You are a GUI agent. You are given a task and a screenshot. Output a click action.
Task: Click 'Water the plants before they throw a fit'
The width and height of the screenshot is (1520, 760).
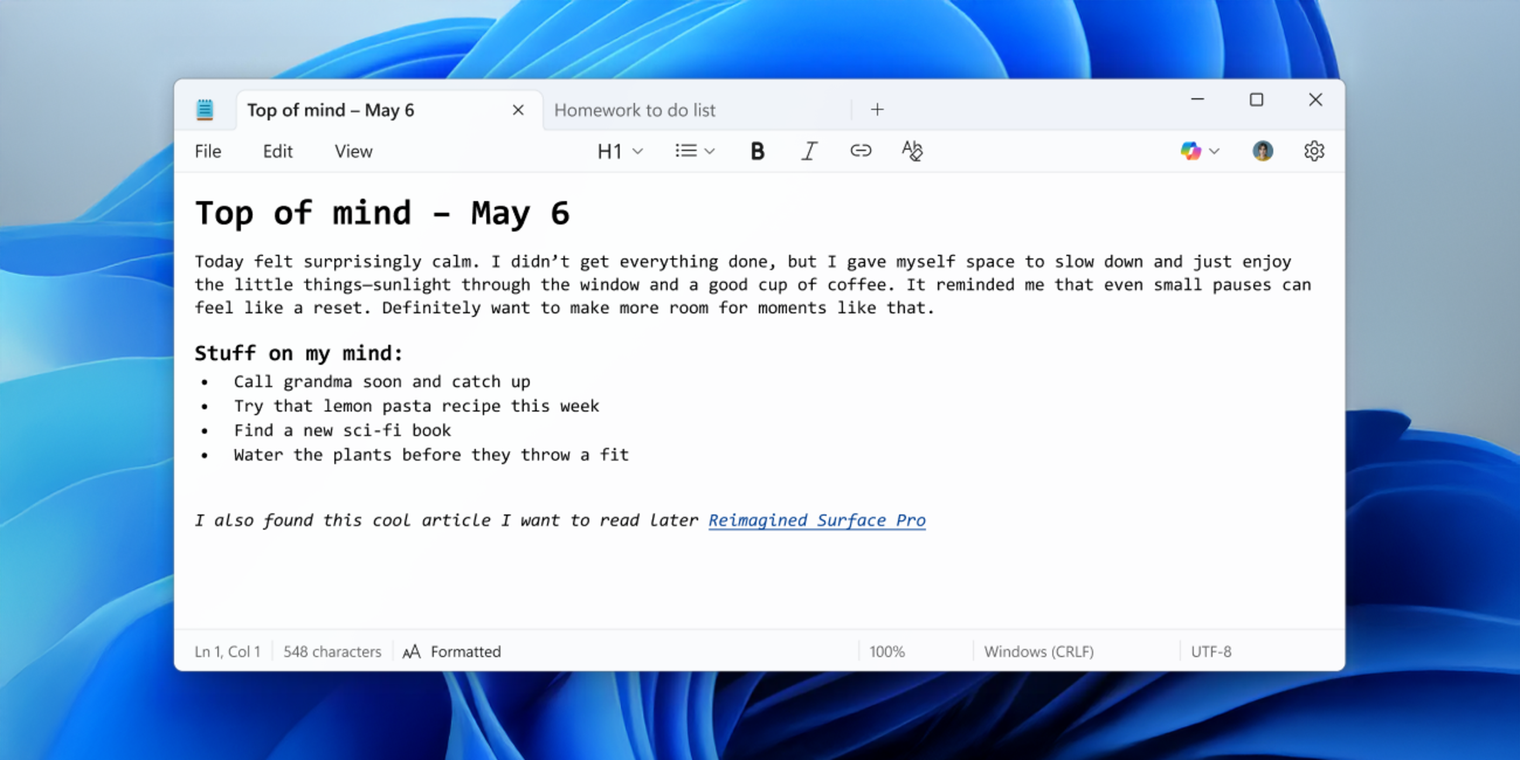pyautogui.click(x=431, y=455)
